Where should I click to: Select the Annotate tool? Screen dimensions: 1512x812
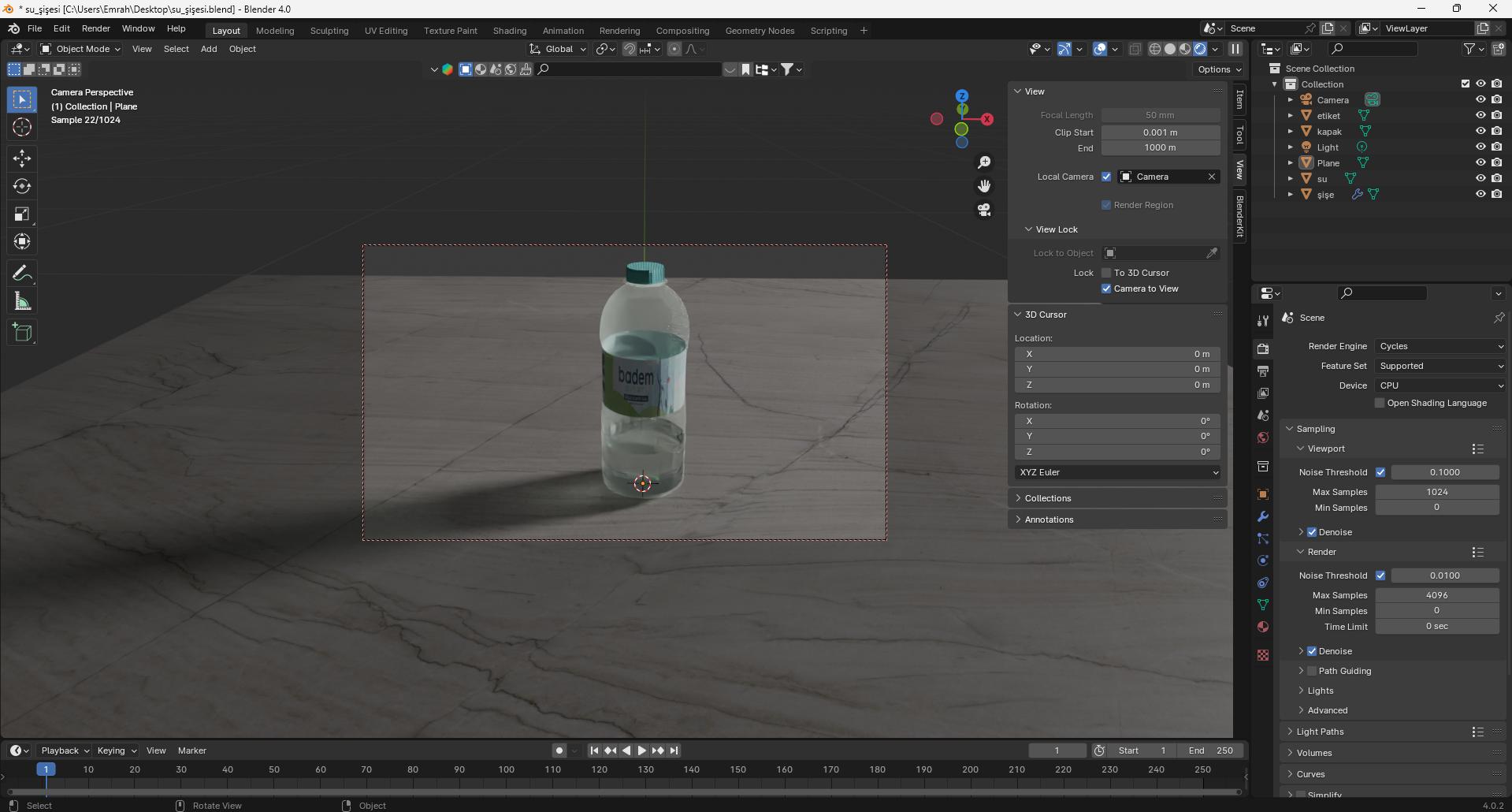pyautogui.click(x=22, y=274)
